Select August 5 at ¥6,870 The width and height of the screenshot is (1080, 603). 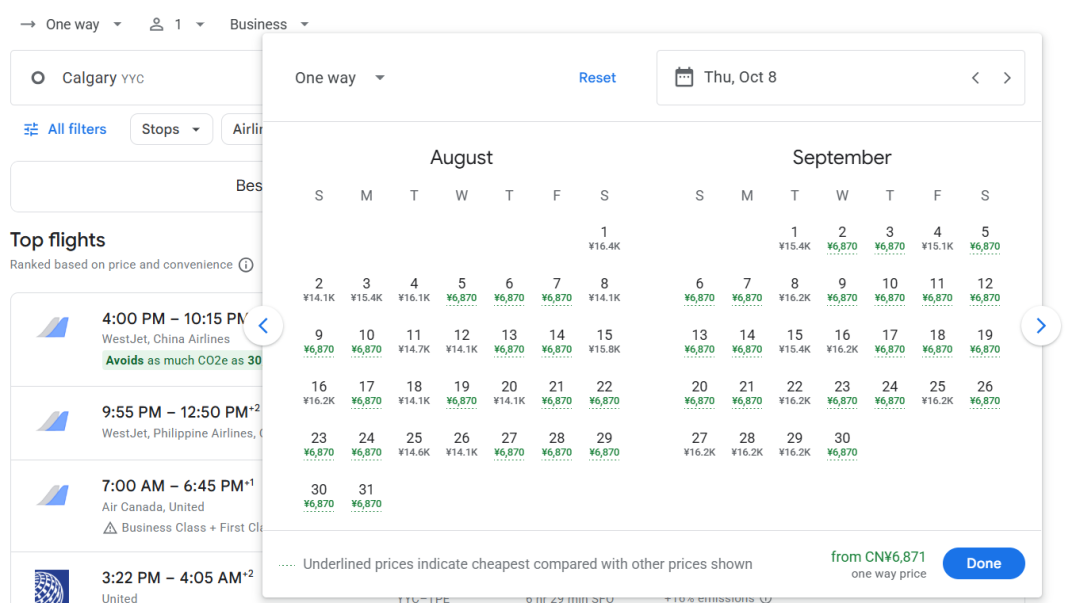(461, 290)
